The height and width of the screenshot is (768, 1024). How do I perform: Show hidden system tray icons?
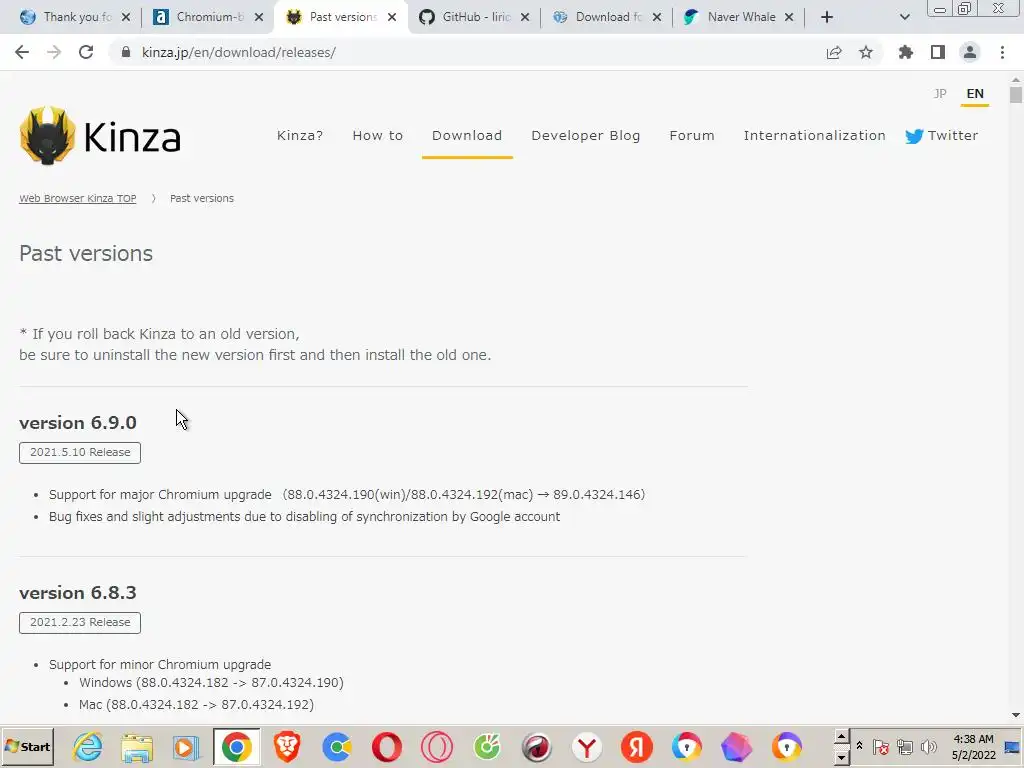pyautogui.click(x=859, y=746)
